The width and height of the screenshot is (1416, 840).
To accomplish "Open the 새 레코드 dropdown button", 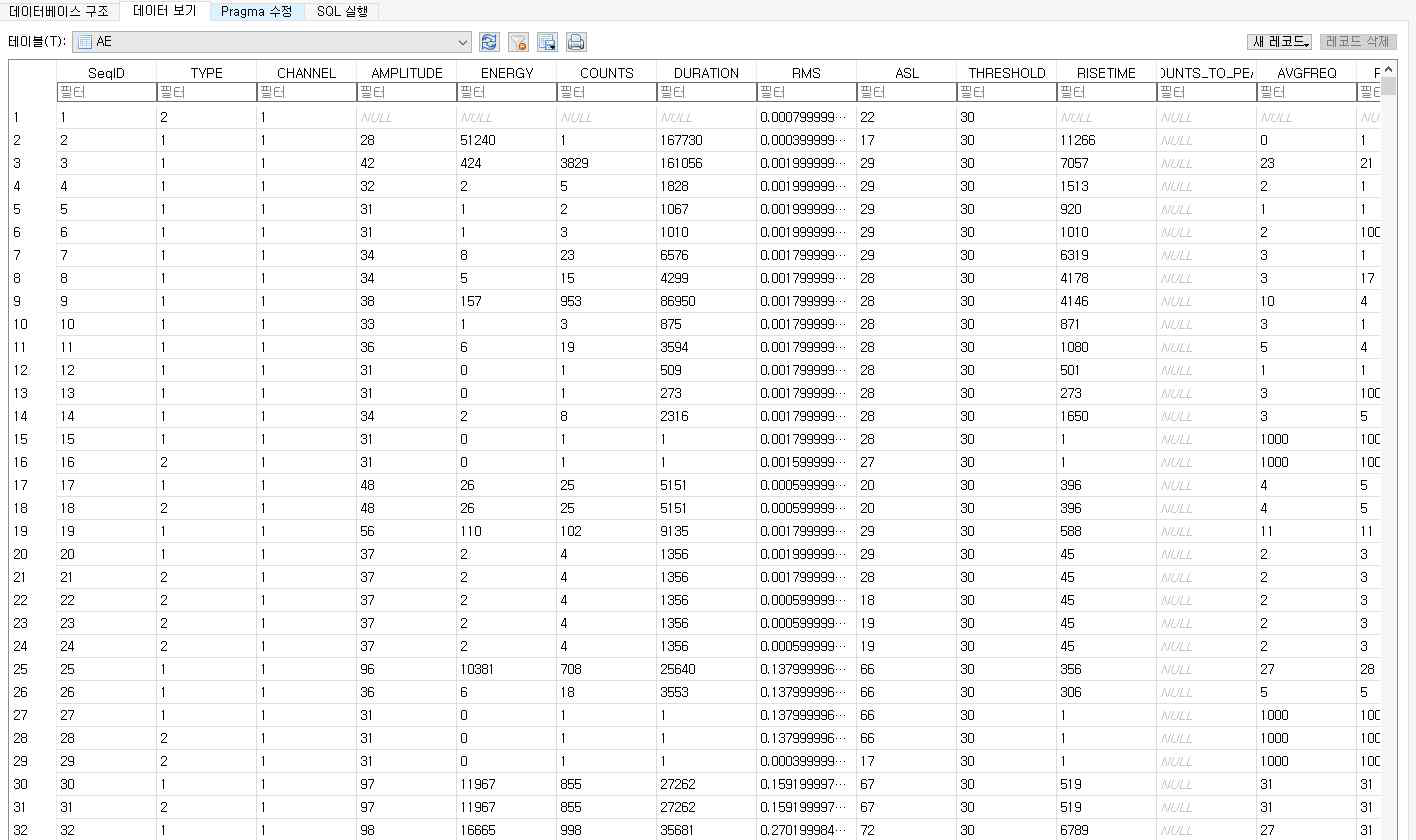I will tap(1279, 42).
